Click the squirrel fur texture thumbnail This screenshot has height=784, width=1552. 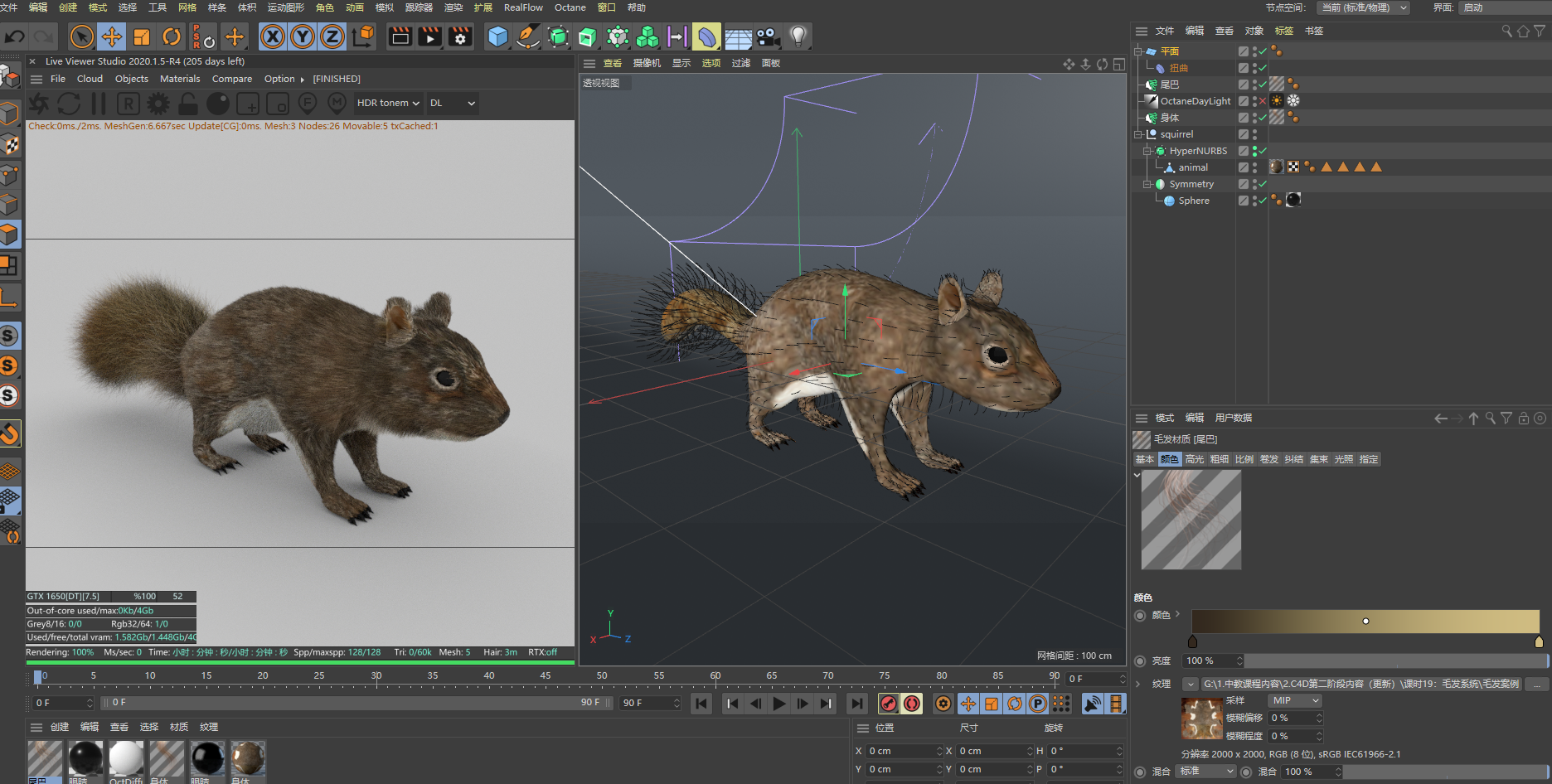pos(1201,718)
